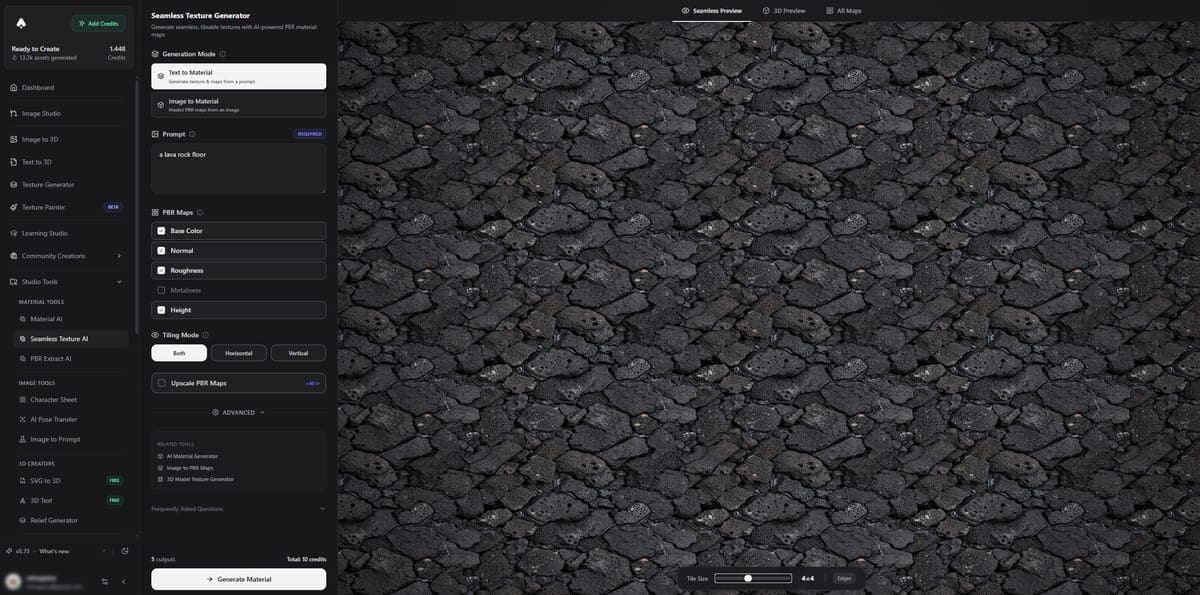
Task: Switch to the Seamless Preview tab
Action: click(x=712, y=10)
